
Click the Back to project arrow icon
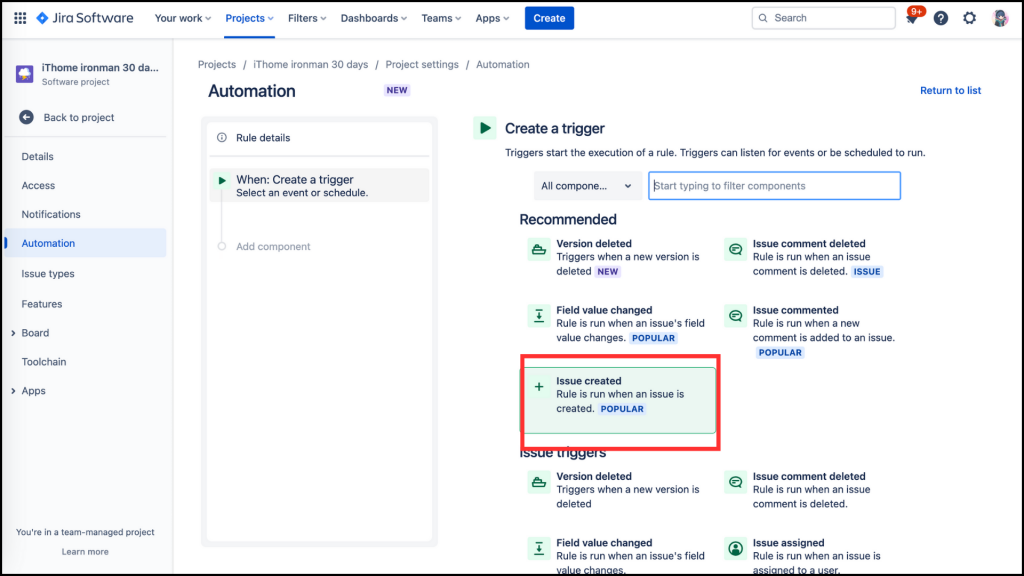(26, 118)
